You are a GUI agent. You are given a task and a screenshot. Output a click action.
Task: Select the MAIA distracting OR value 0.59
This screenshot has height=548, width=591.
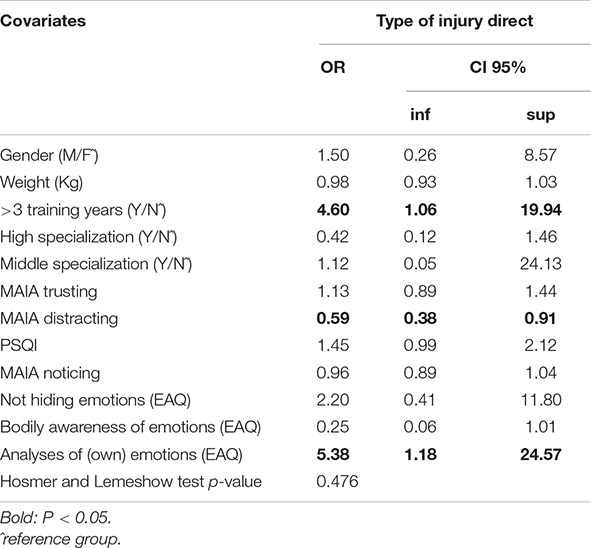coord(333,318)
